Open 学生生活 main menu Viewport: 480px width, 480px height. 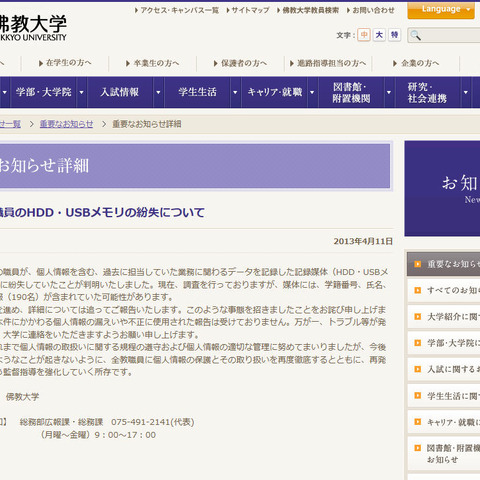tap(197, 92)
